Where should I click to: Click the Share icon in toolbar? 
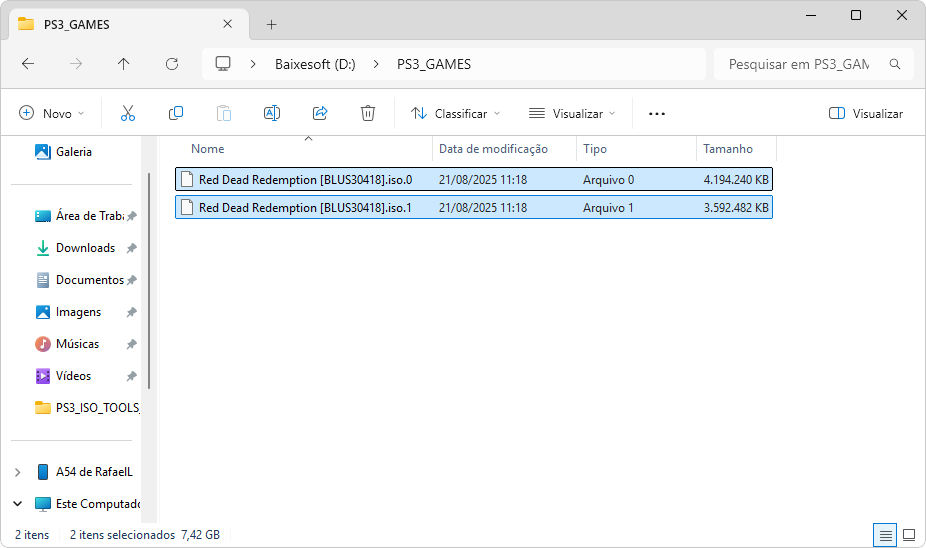pyautogui.click(x=319, y=113)
